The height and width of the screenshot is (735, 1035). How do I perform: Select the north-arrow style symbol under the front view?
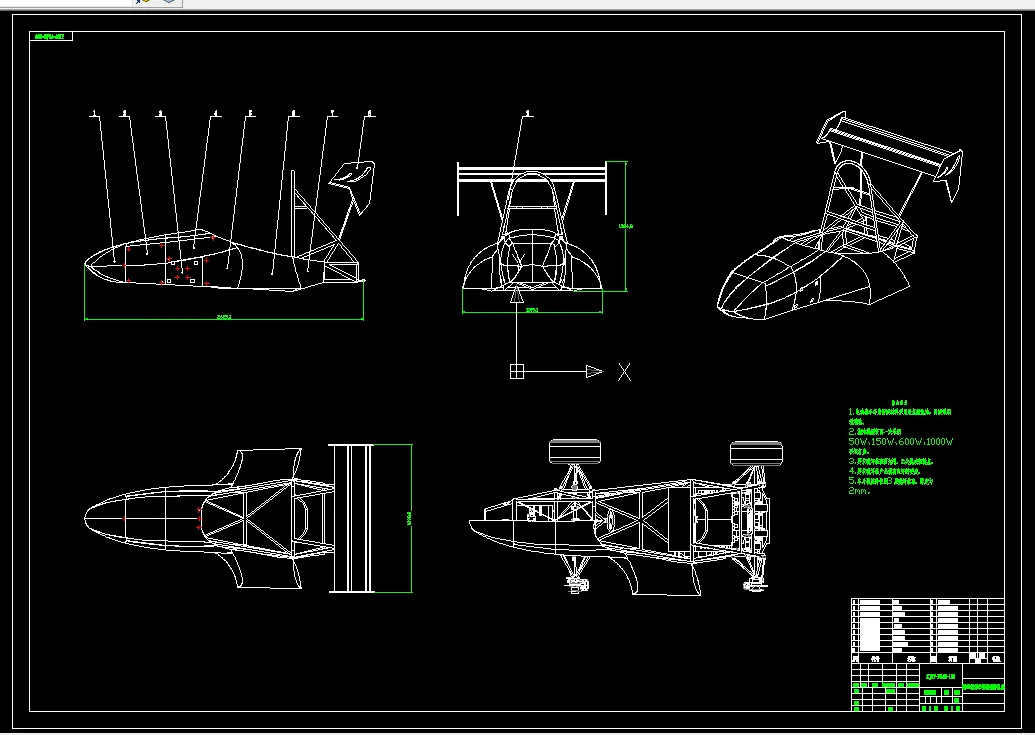(x=516, y=297)
